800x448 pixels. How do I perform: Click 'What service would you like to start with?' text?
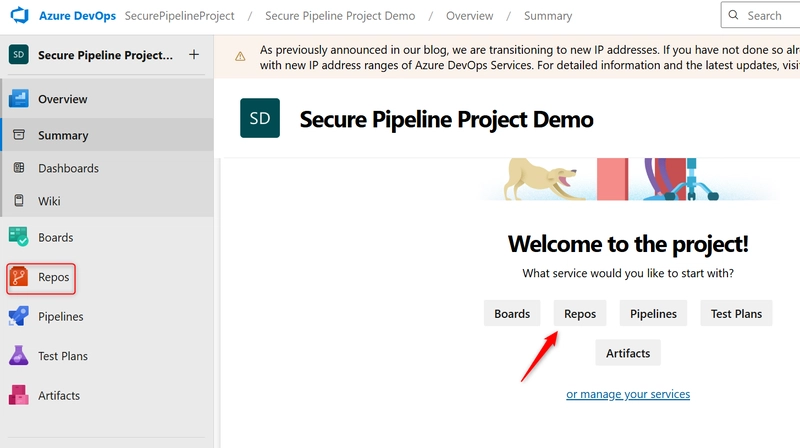pos(628,273)
